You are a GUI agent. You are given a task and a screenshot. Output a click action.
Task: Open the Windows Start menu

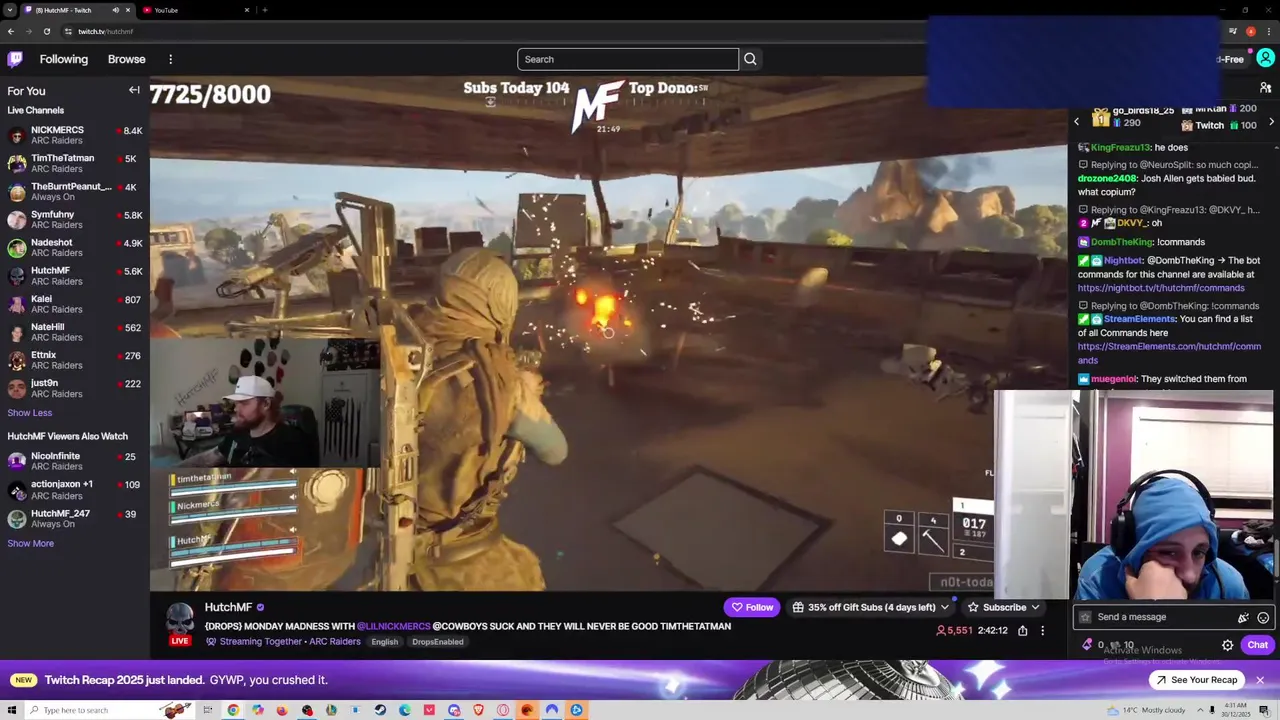tap(10, 710)
